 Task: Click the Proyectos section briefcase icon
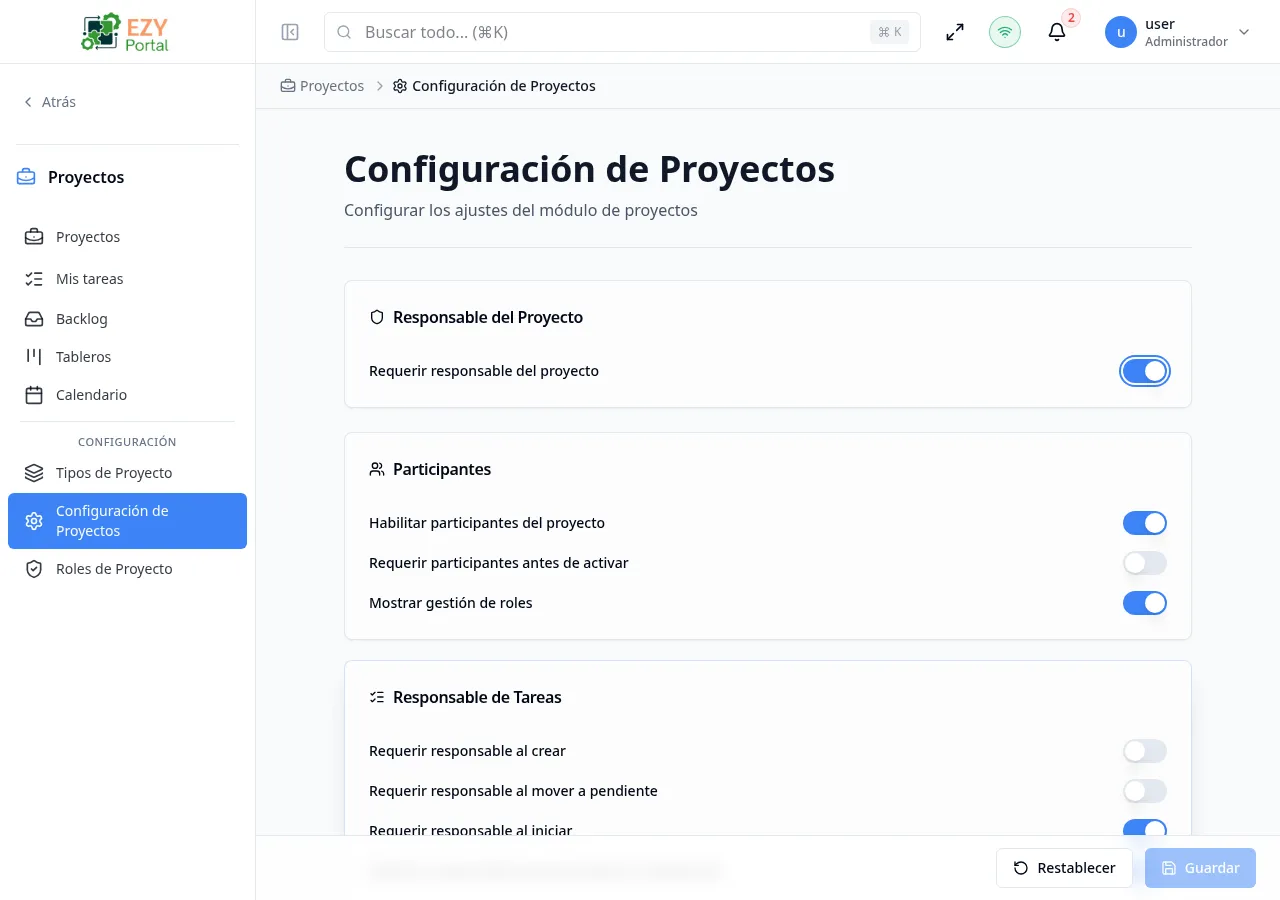[26, 177]
